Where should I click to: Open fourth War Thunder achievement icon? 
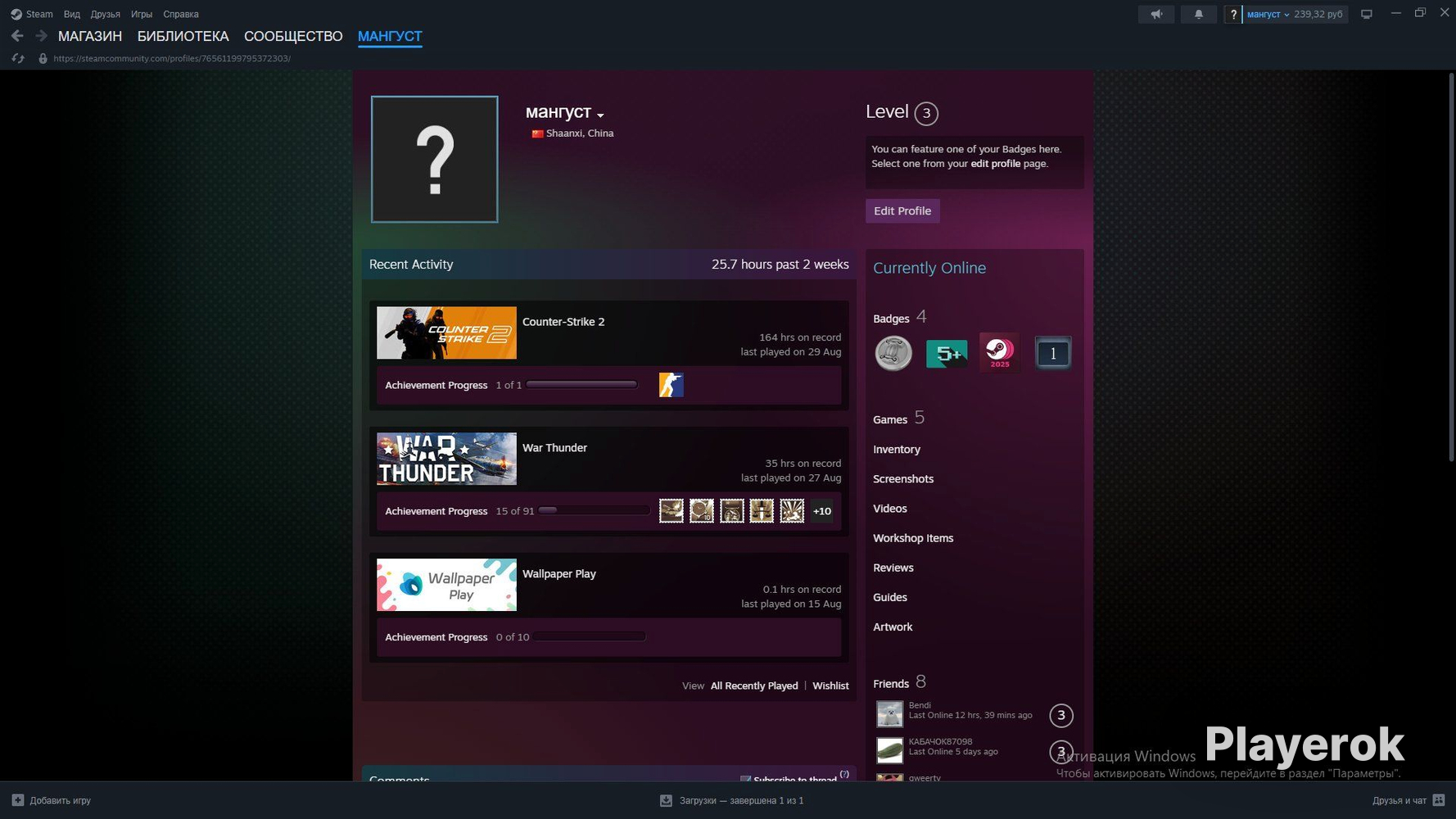[762, 511]
